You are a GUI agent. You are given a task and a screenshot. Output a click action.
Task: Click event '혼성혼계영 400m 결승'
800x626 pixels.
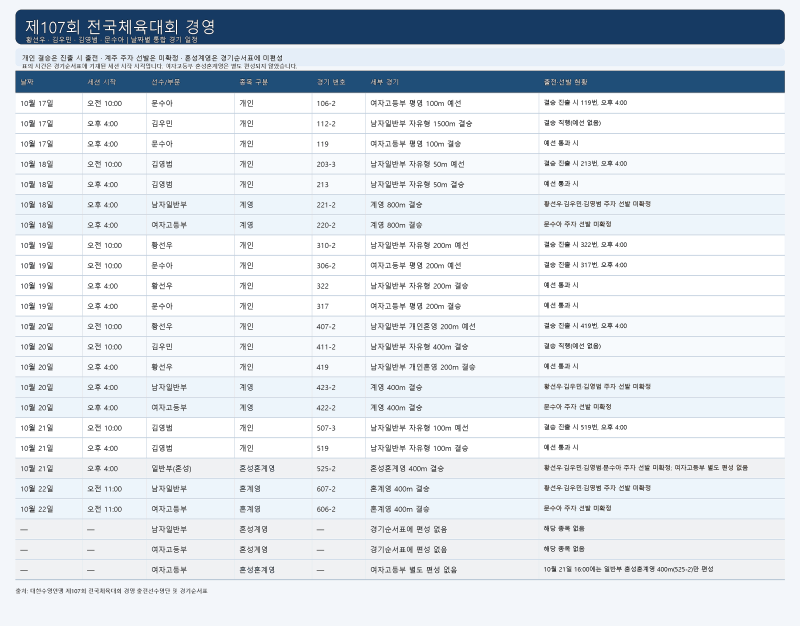[407, 469]
